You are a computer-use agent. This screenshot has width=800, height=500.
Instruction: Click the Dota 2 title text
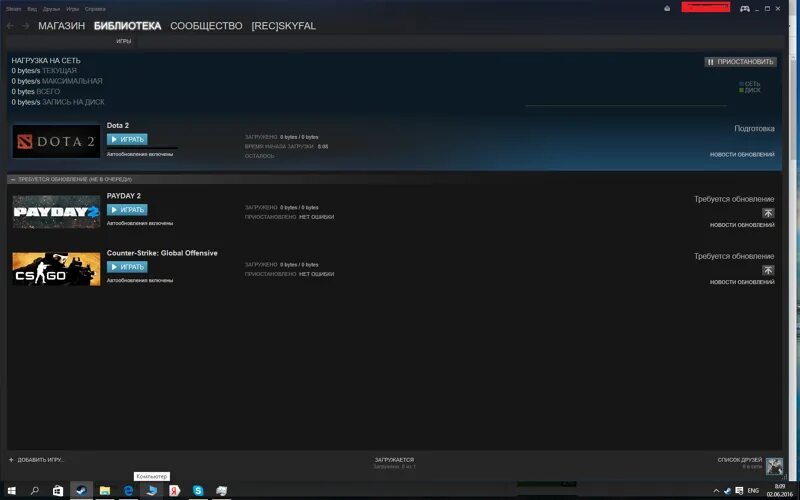click(117, 125)
